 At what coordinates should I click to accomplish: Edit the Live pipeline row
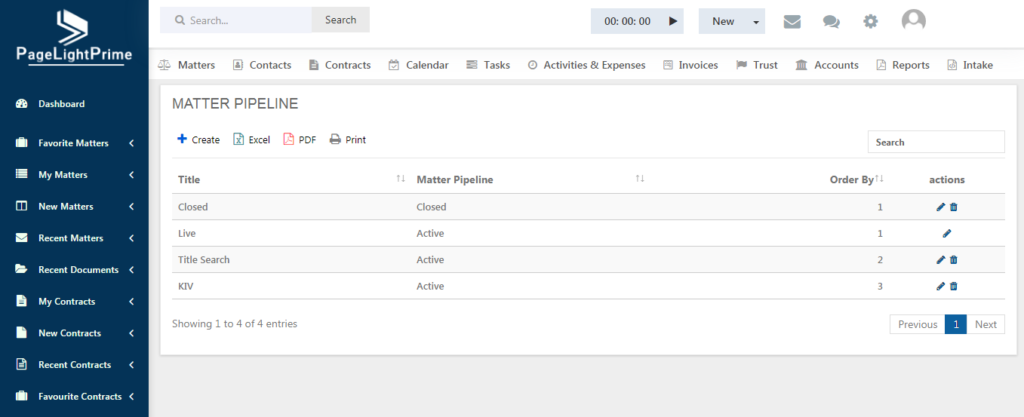tap(947, 233)
